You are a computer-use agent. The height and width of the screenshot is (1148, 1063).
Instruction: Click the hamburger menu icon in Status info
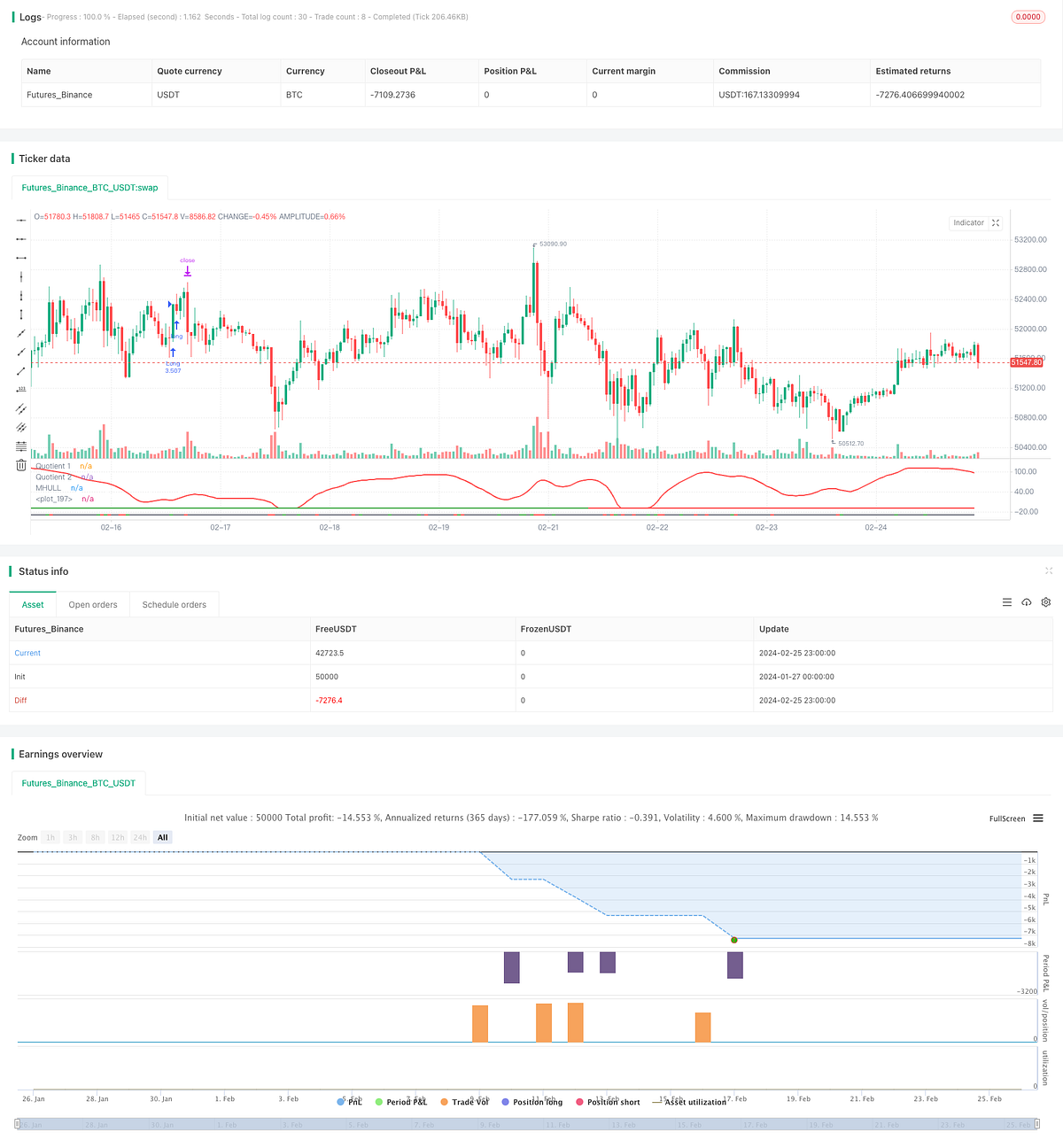tap(1007, 602)
